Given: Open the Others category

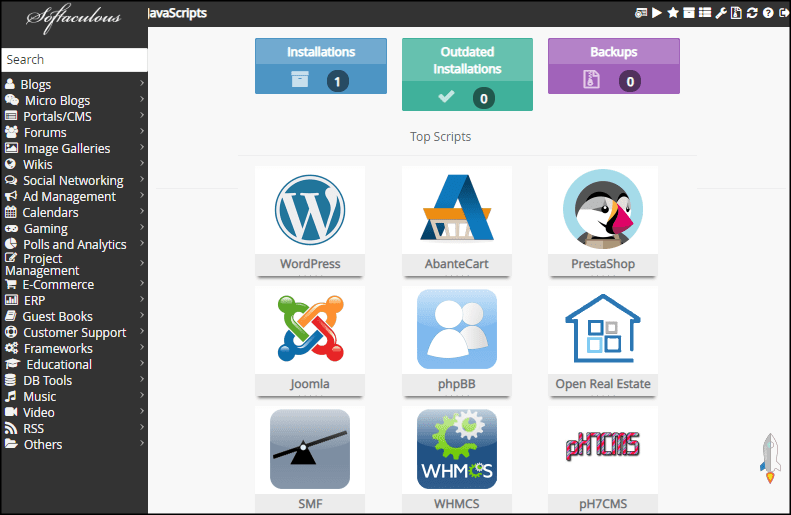Looking at the screenshot, I should coord(43,445).
